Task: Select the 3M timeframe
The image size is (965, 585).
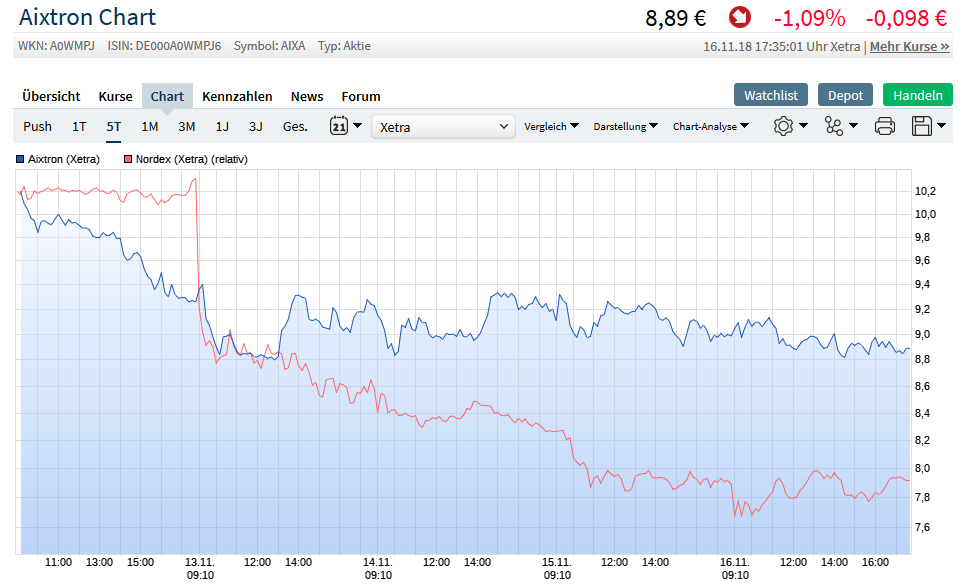Action: (x=186, y=126)
